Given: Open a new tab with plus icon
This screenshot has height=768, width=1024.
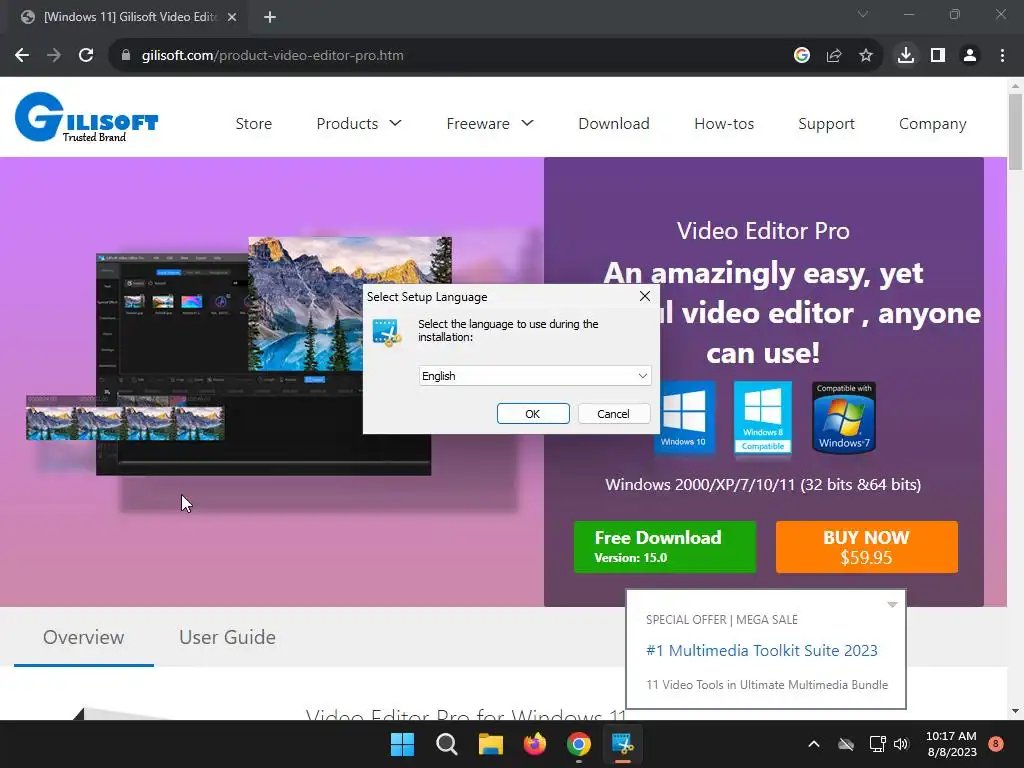Looking at the screenshot, I should point(270,17).
